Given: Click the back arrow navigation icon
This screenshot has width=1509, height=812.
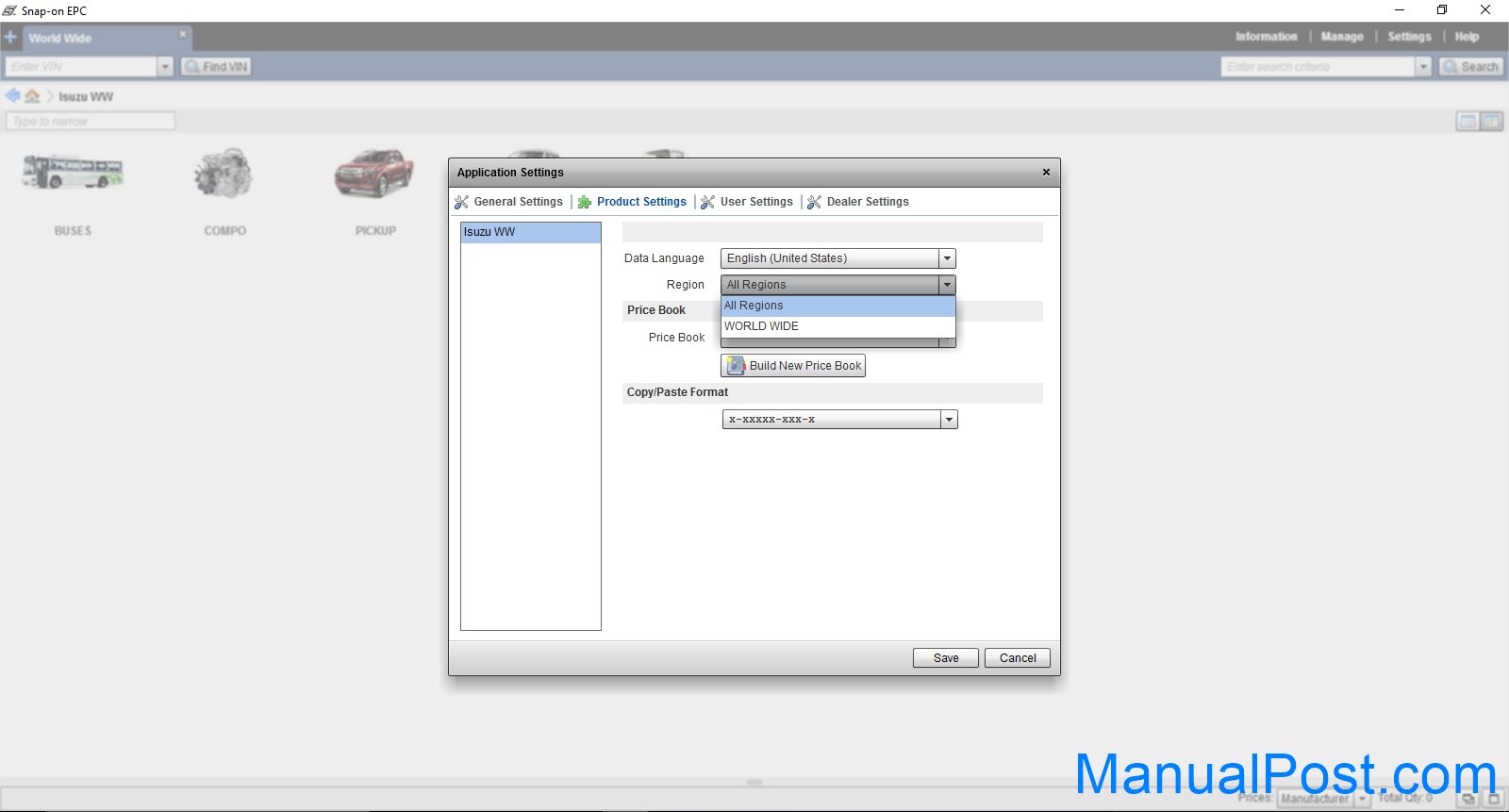Looking at the screenshot, I should pos(12,96).
